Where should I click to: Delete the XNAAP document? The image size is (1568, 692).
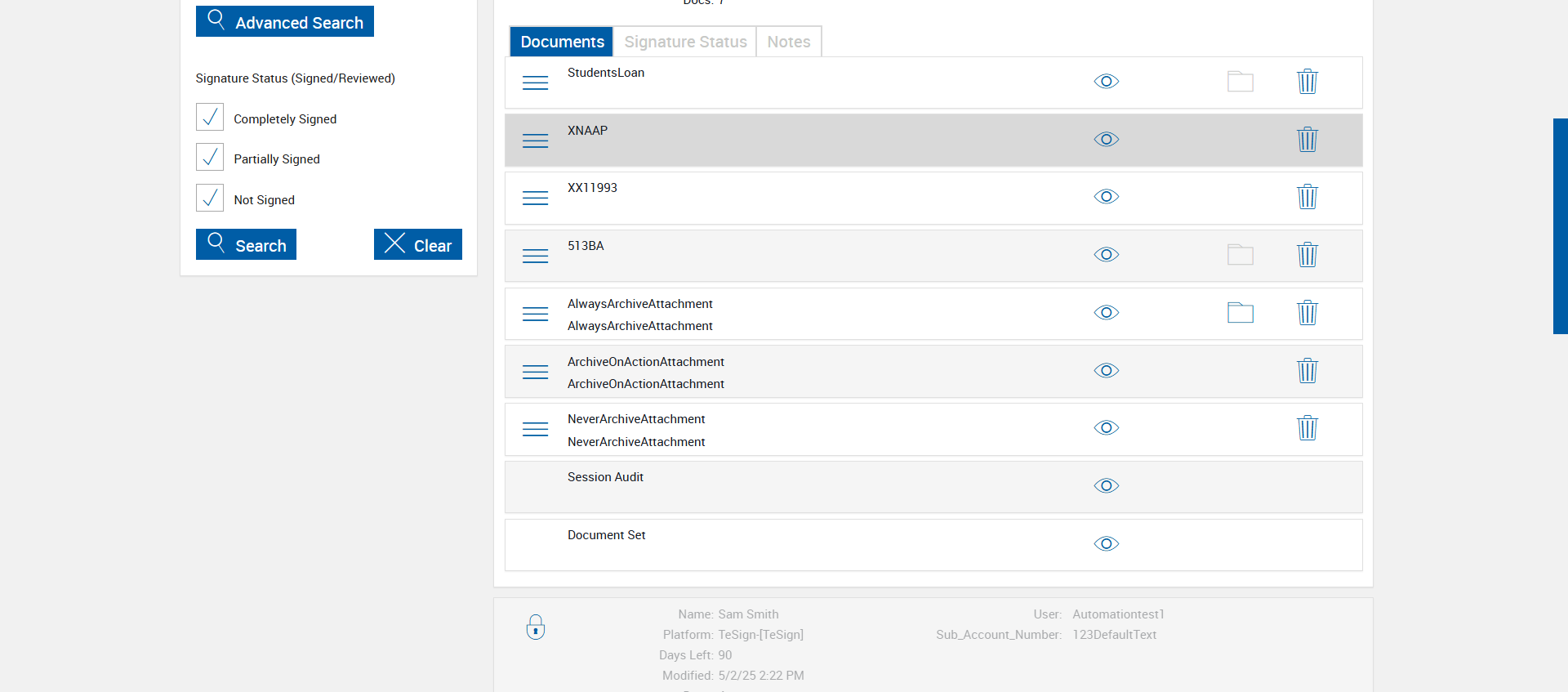[x=1307, y=140]
